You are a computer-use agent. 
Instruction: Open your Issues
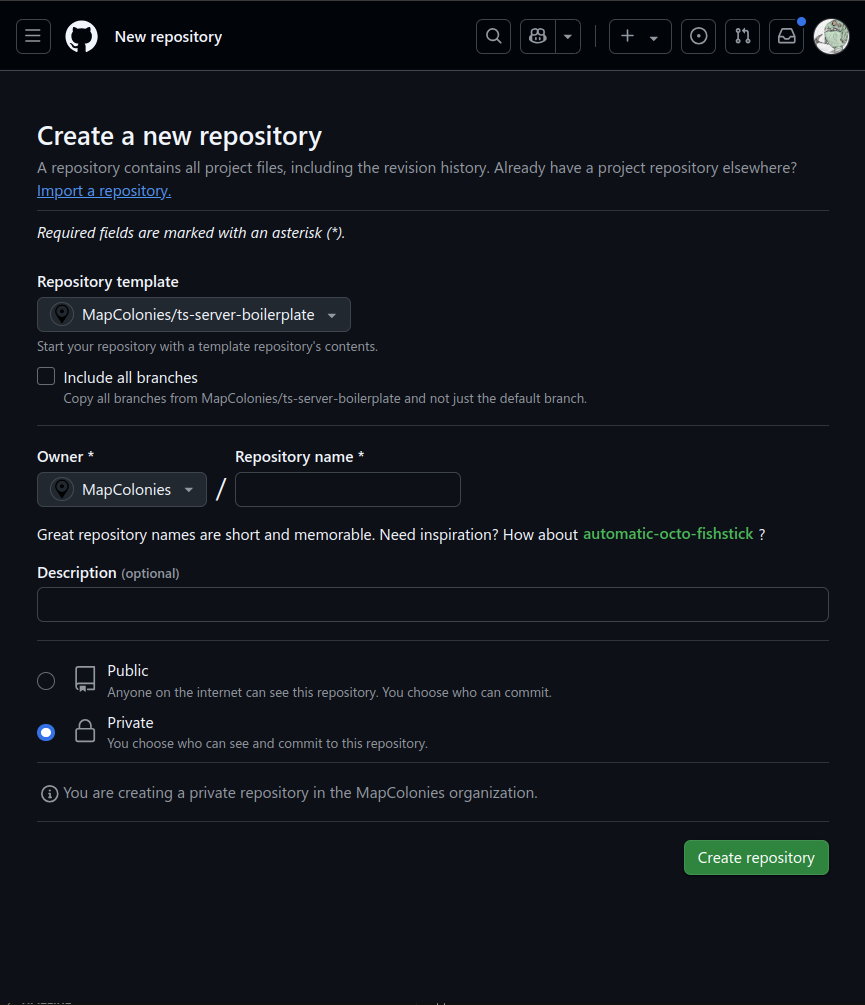(x=698, y=36)
